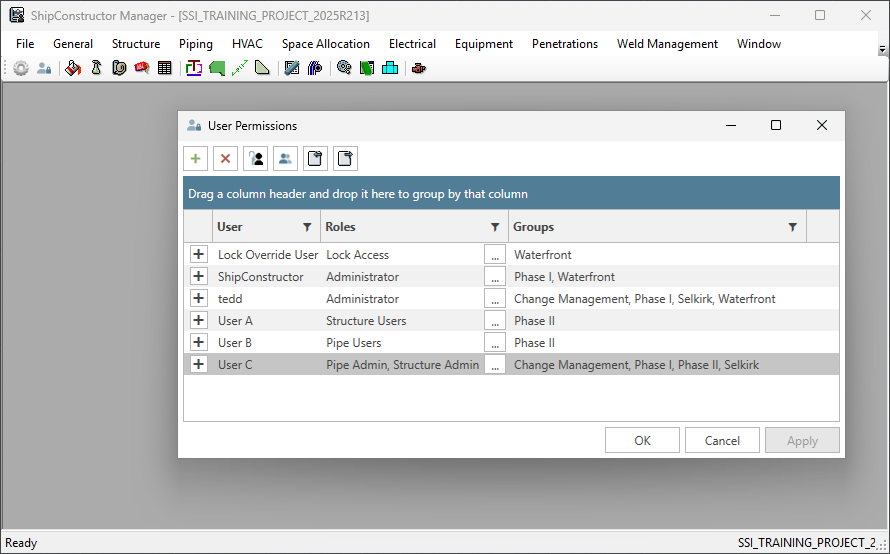Click the export permissions clipboard icon
This screenshot has width=890, height=554.
[x=345, y=158]
